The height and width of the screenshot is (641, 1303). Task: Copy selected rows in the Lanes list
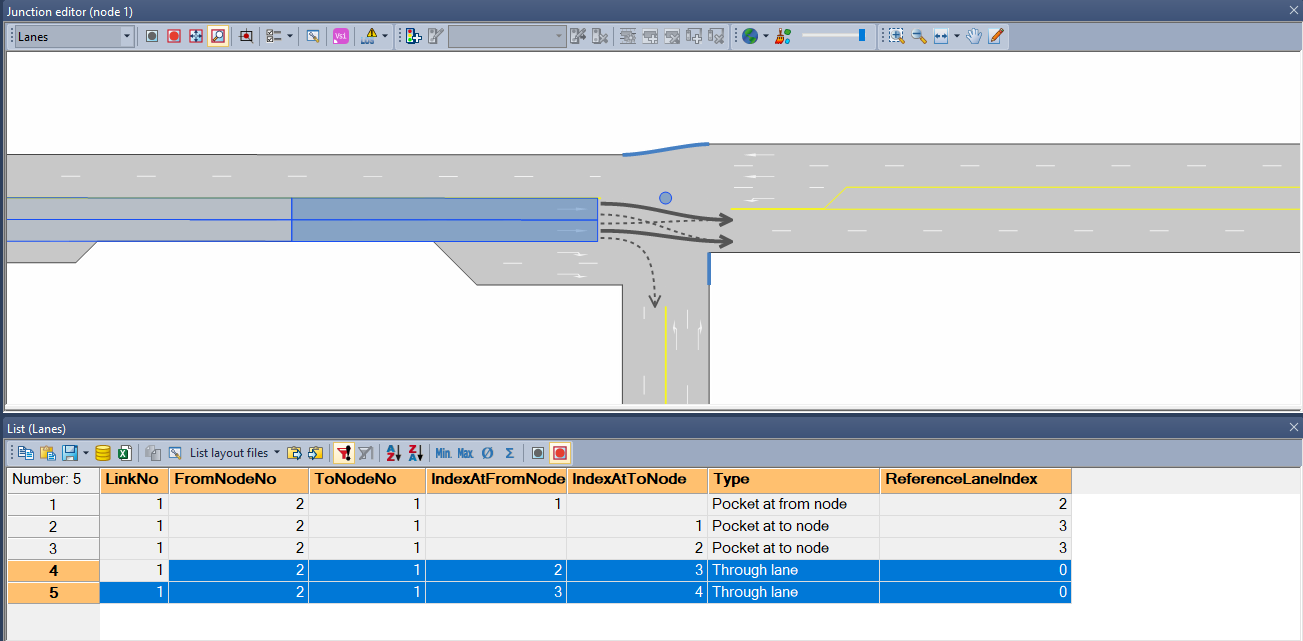click(26, 452)
